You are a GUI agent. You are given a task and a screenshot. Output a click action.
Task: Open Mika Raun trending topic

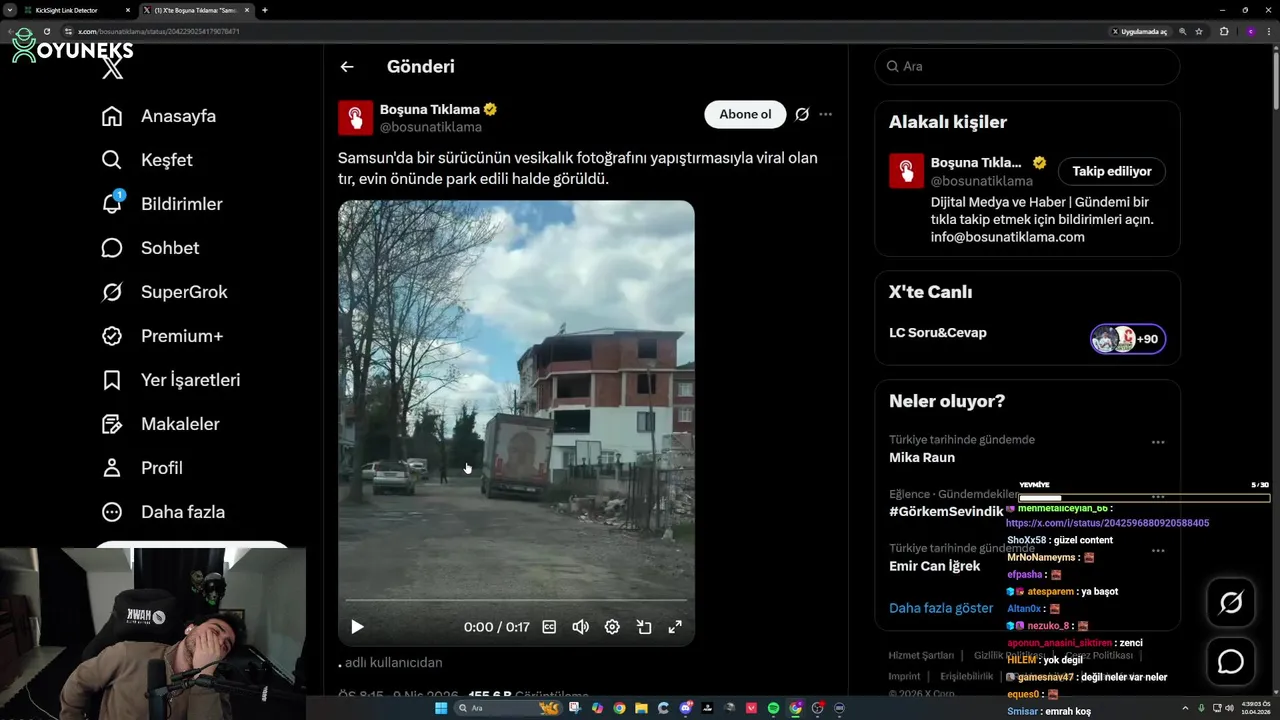coord(922,458)
